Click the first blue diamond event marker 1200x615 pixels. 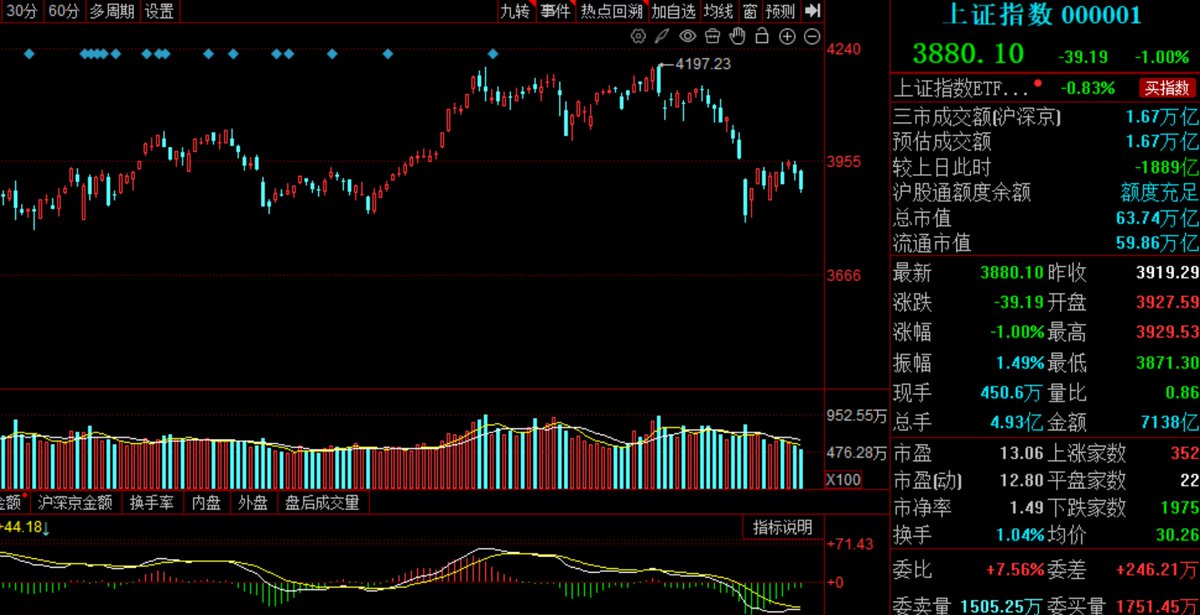[28, 53]
